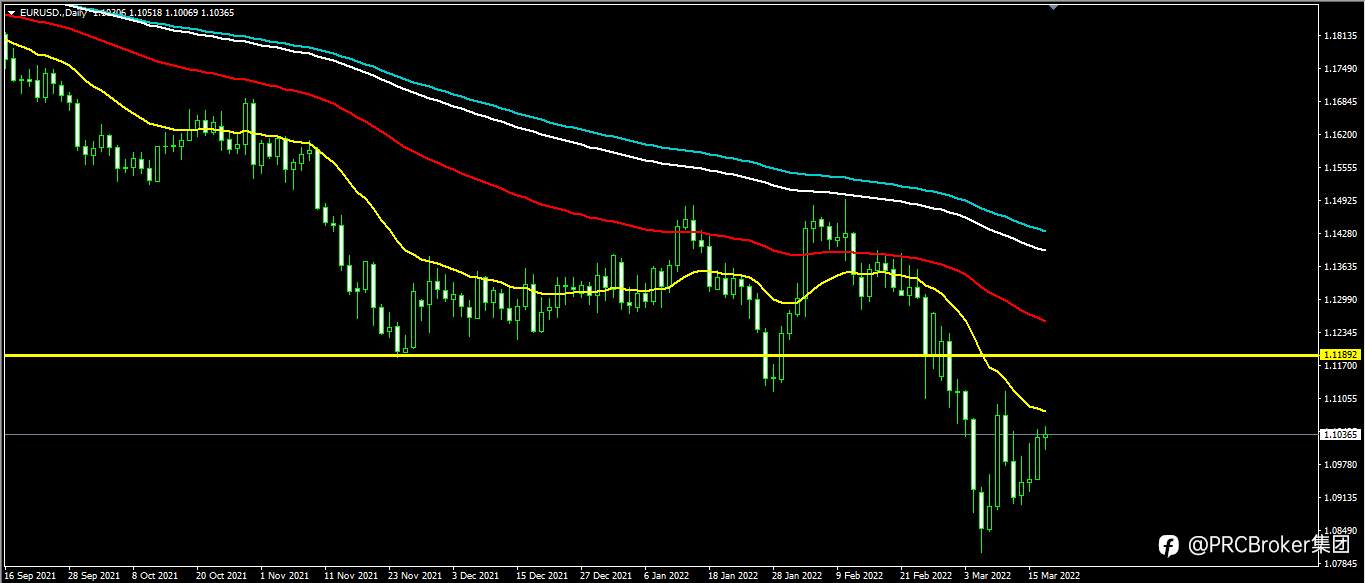This screenshot has height=583, width=1365.
Task: Click the EURUSD.,Daily chart title text
Action: (x=53, y=12)
